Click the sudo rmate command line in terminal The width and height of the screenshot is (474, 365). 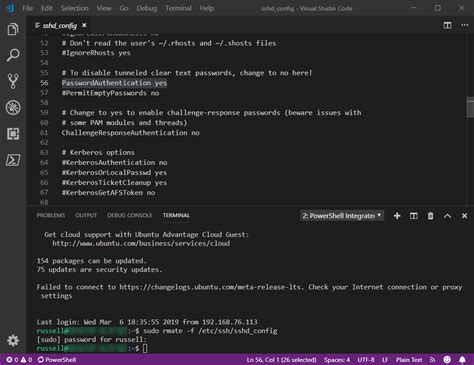click(210, 331)
